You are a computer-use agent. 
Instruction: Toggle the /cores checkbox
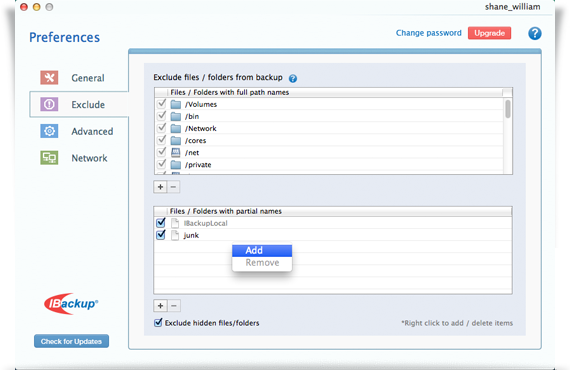[161, 140]
